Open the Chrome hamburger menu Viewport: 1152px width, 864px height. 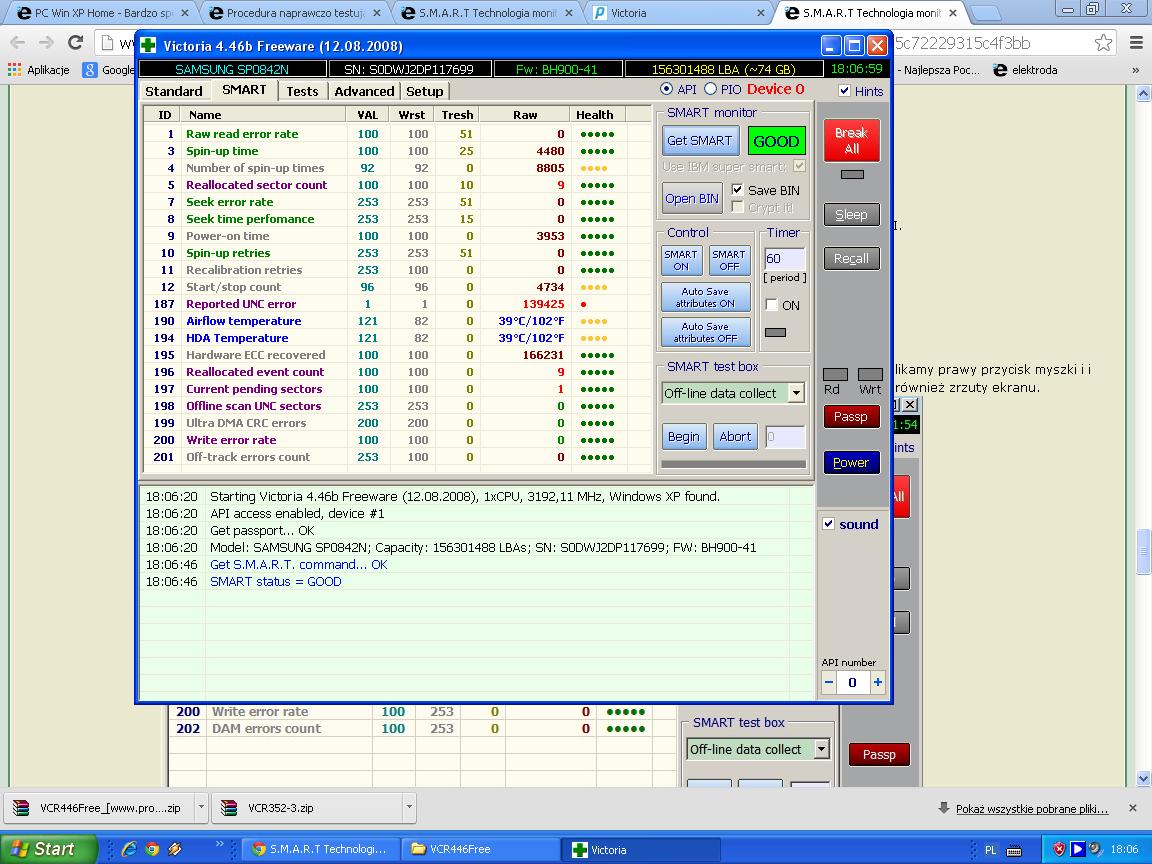[x=1136, y=43]
